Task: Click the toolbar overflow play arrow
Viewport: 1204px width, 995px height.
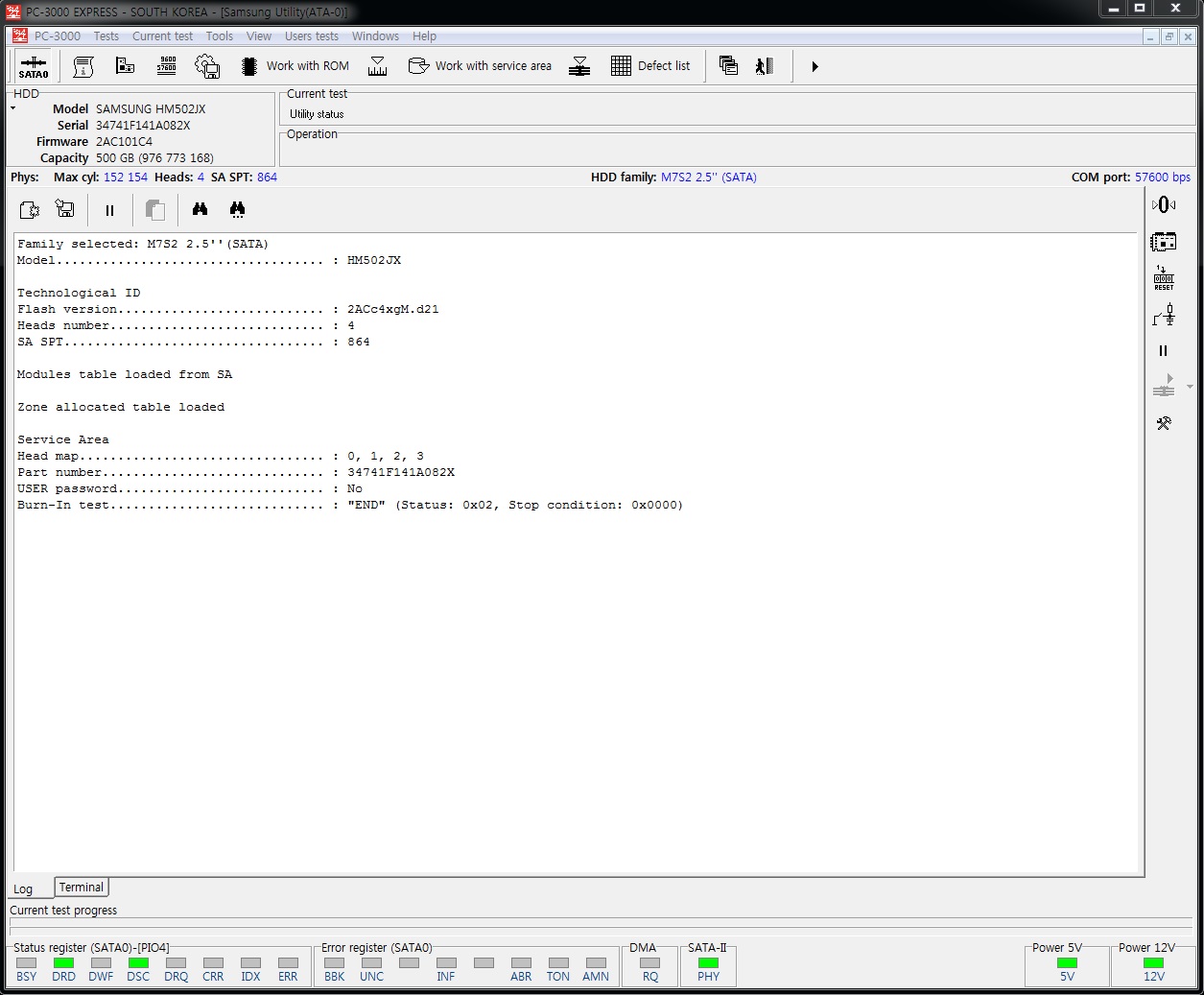Action: point(814,66)
